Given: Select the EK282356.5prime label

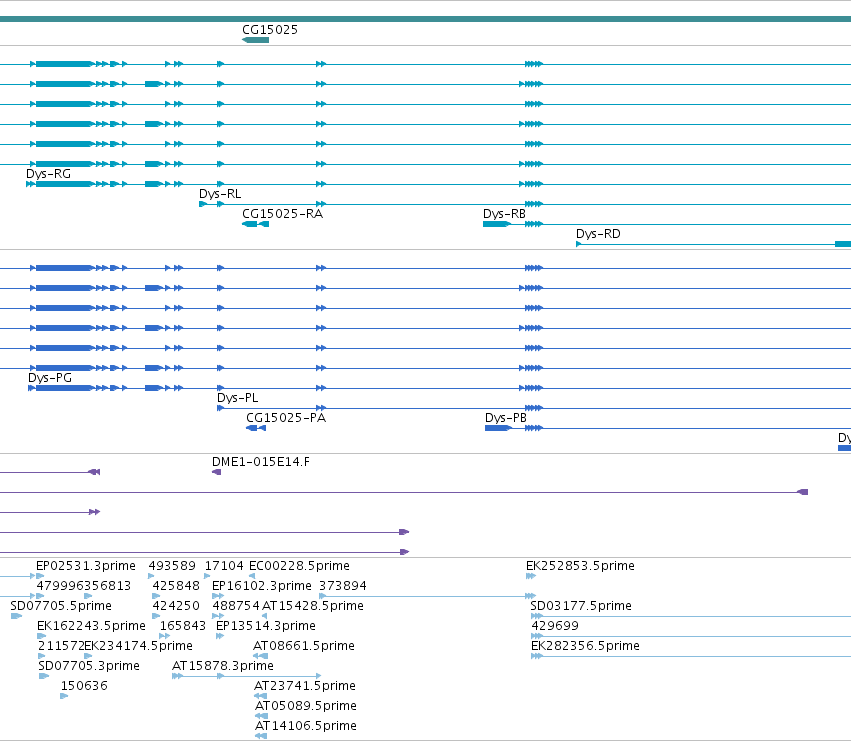Looking at the screenshot, I should coord(585,646).
